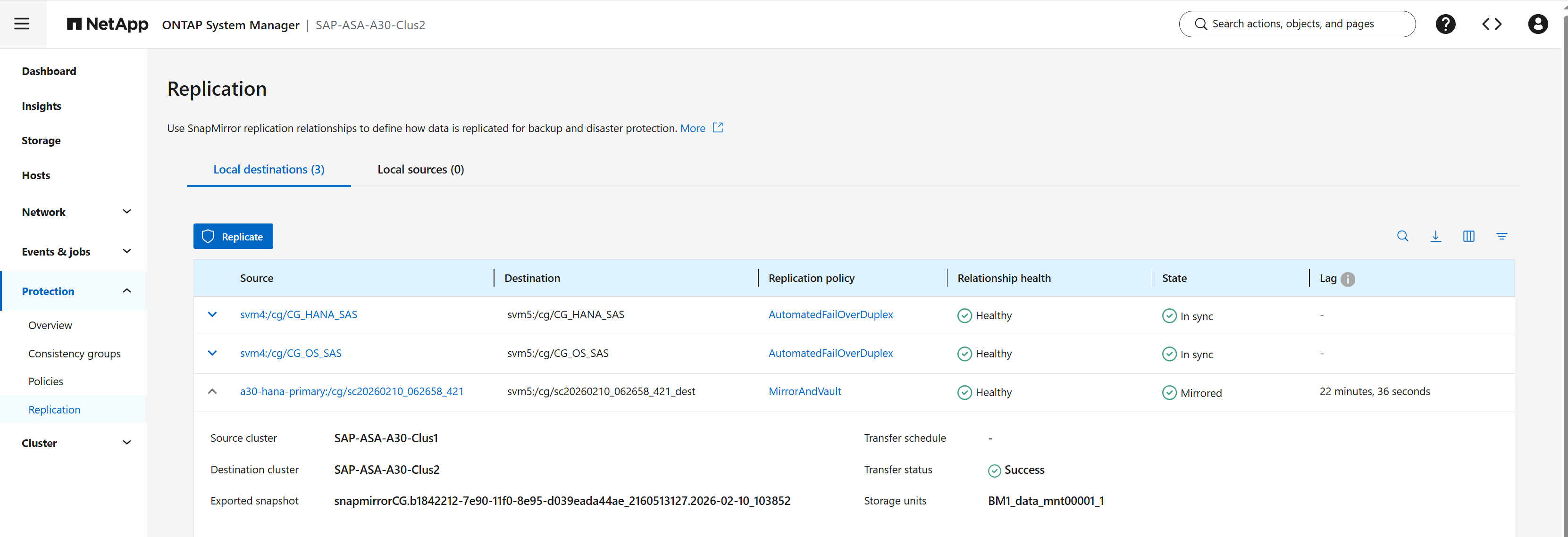The width and height of the screenshot is (1568, 537).
Task: Click the Transfer status Success check icon
Action: (x=994, y=471)
